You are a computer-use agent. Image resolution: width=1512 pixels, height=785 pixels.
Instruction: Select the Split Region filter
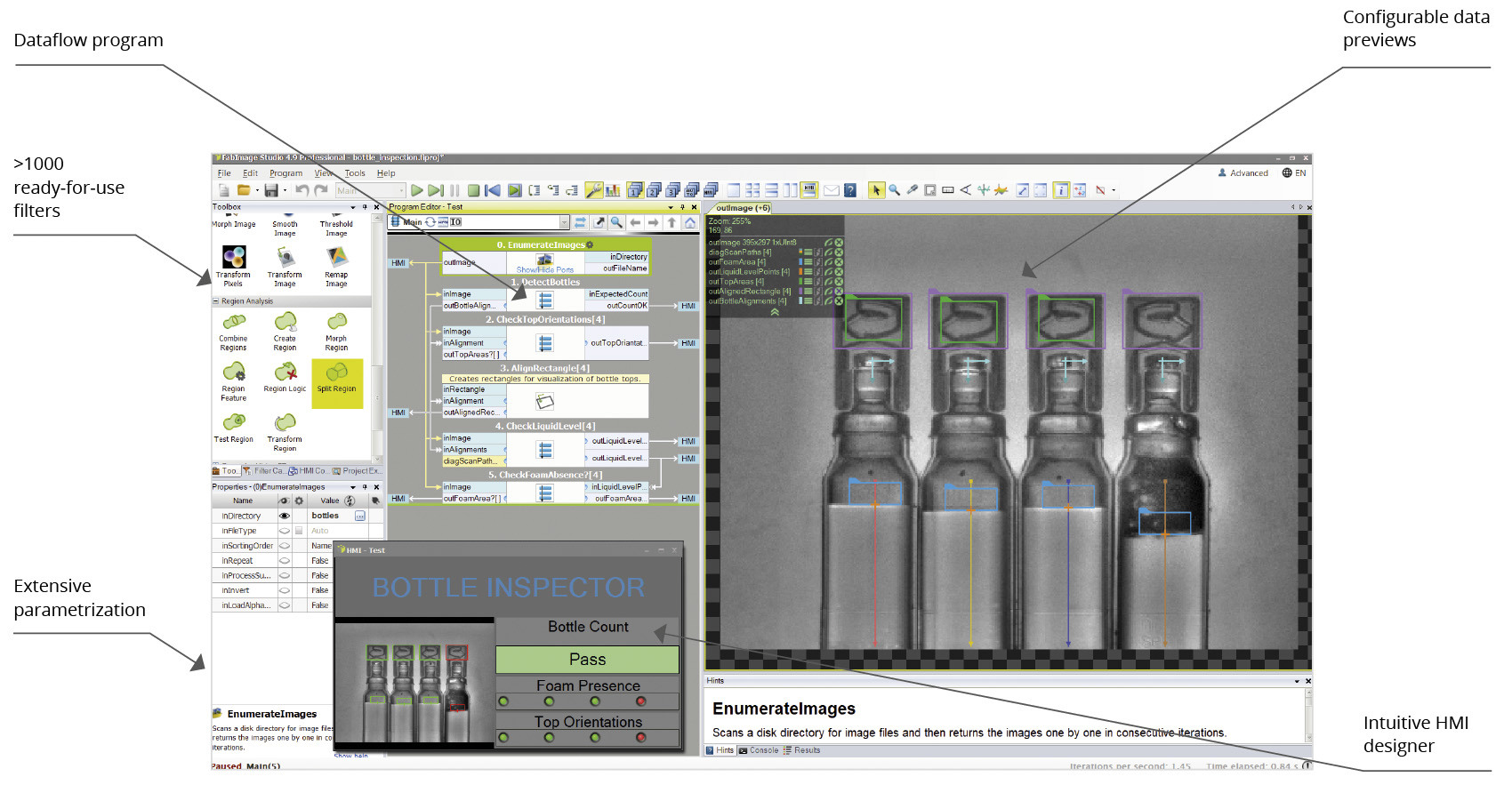tap(337, 383)
